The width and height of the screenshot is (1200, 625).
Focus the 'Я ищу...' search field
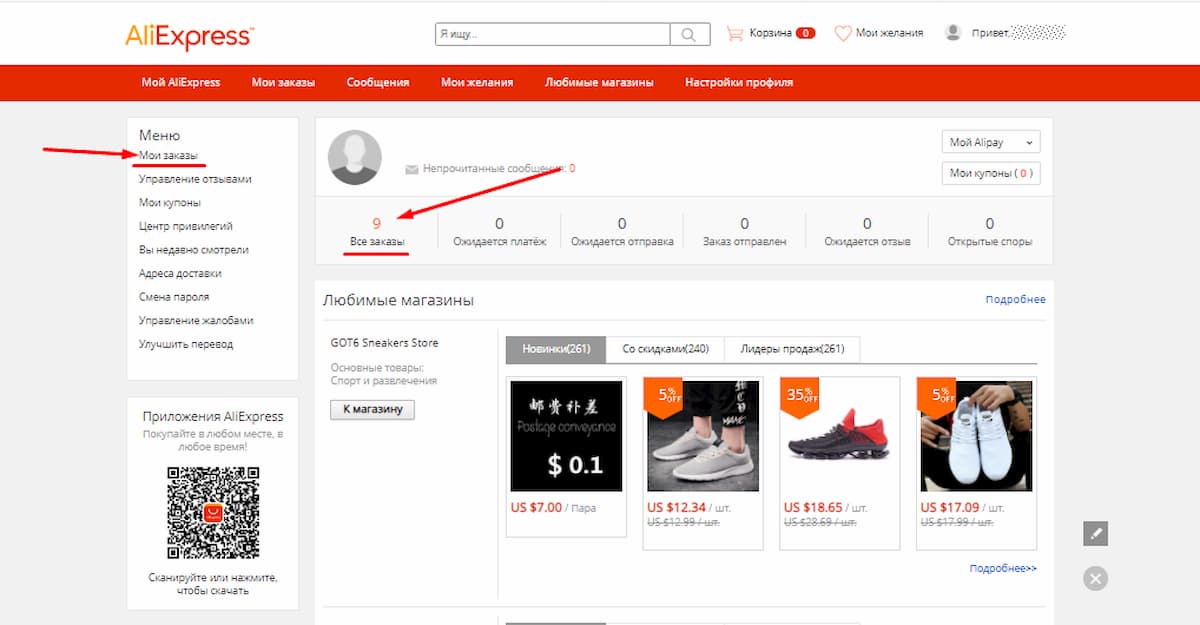[x=552, y=34]
